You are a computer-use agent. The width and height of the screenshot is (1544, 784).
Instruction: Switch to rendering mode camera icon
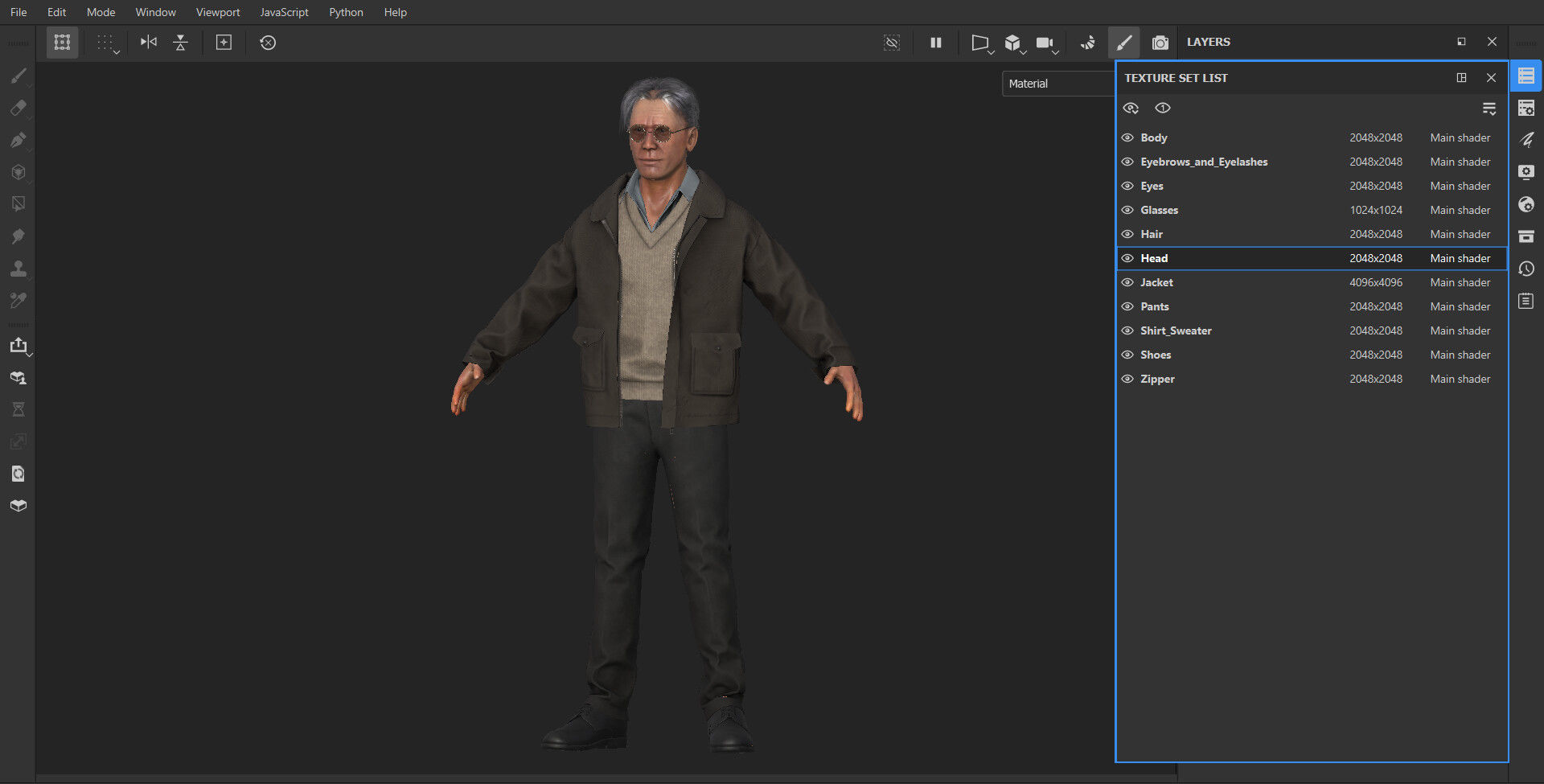[x=1160, y=43]
